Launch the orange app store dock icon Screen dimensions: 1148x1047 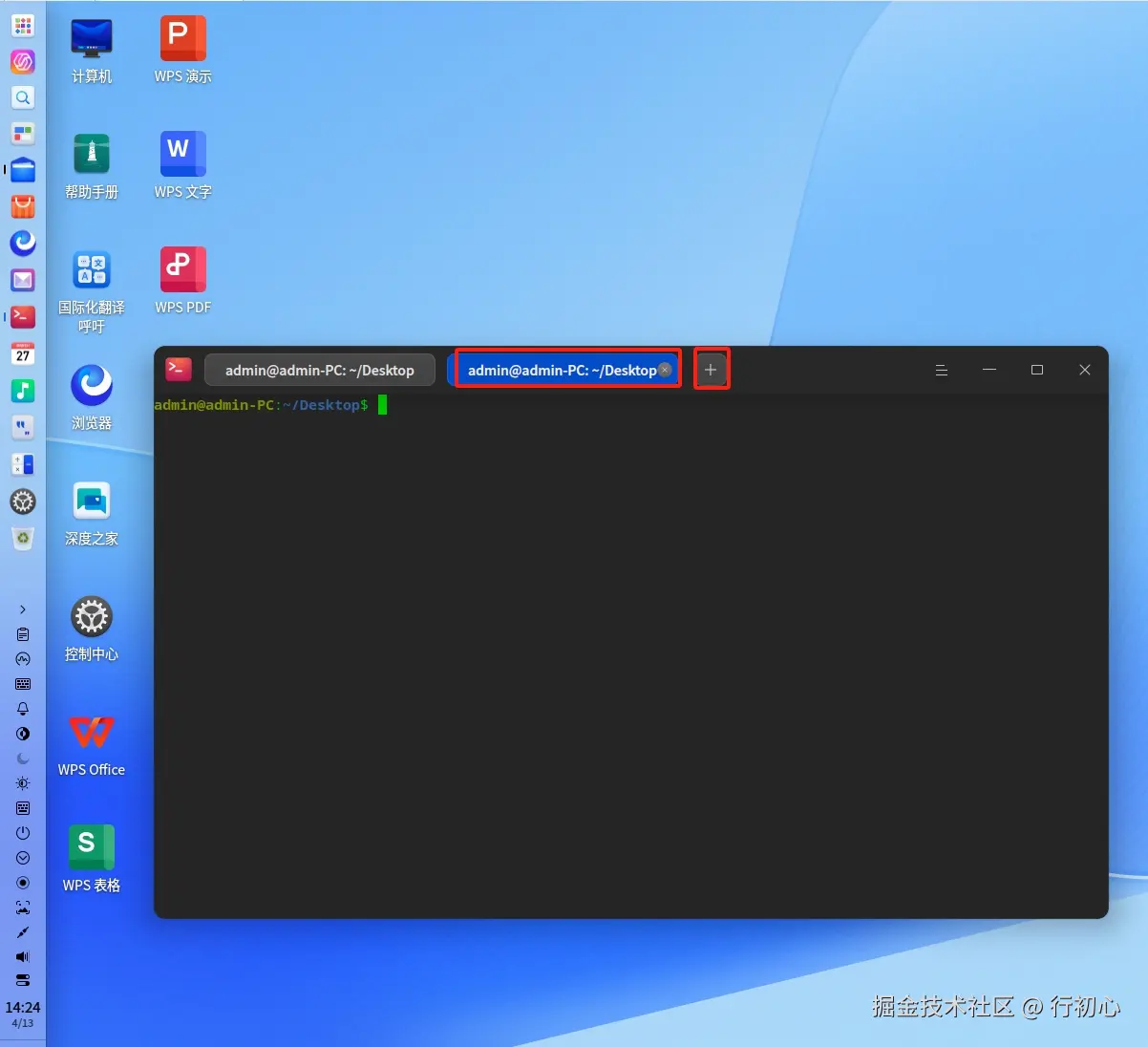pyautogui.click(x=23, y=206)
